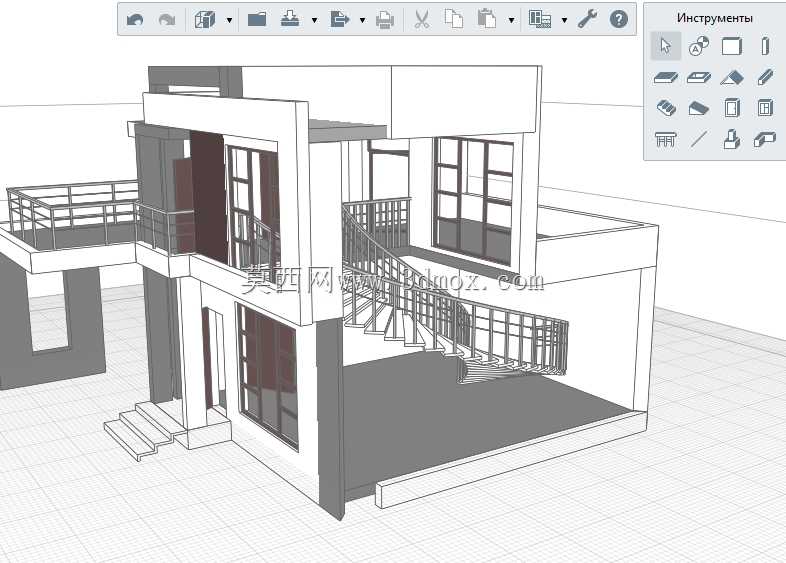The height and width of the screenshot is (563, 786).
Task: Click the clipboard paste icon
Action: tap(486, 20)
